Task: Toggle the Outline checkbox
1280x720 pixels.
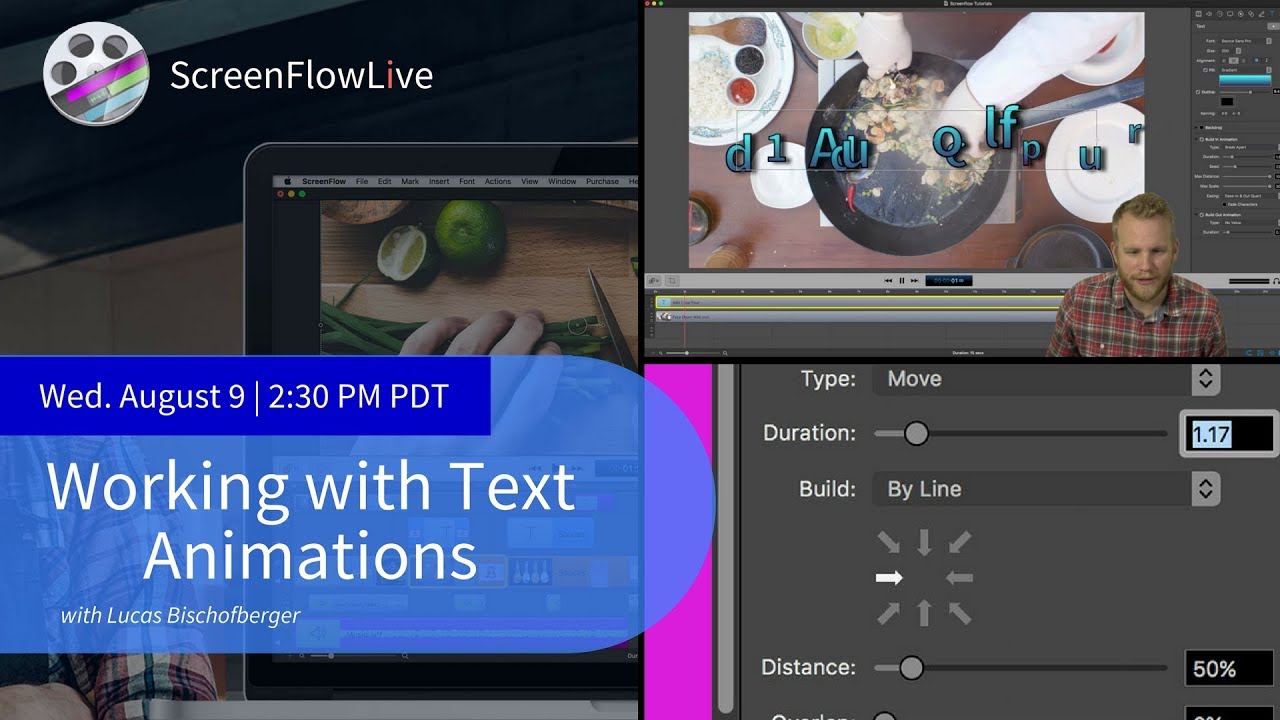Action: pos(1198,92)
